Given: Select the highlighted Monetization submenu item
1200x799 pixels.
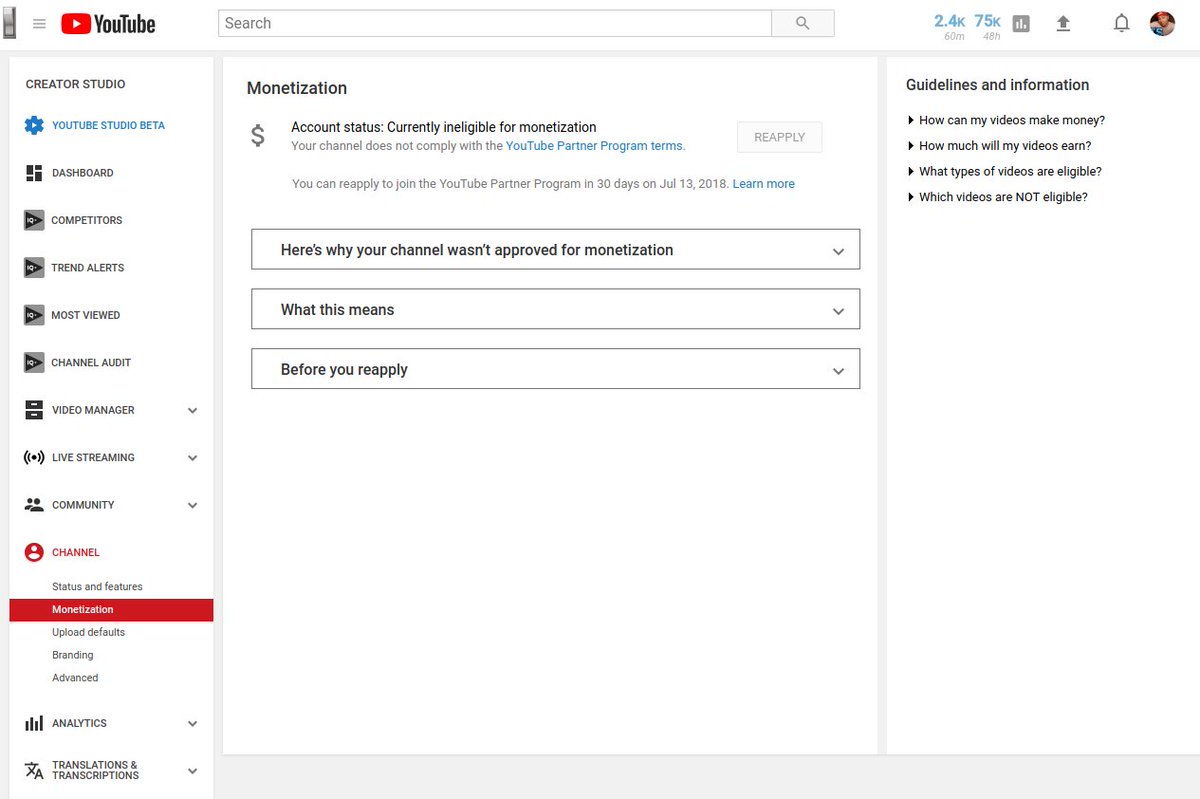Looking at the screenshot, I should [x=111, y=610].
